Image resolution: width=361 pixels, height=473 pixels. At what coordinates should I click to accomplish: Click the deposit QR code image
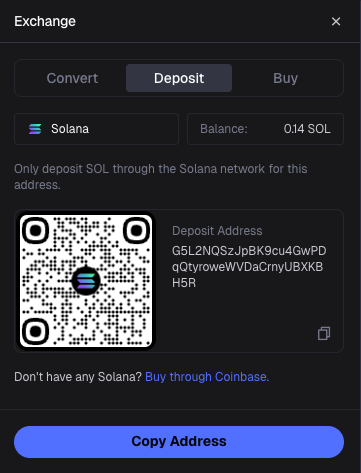[86, 281]
